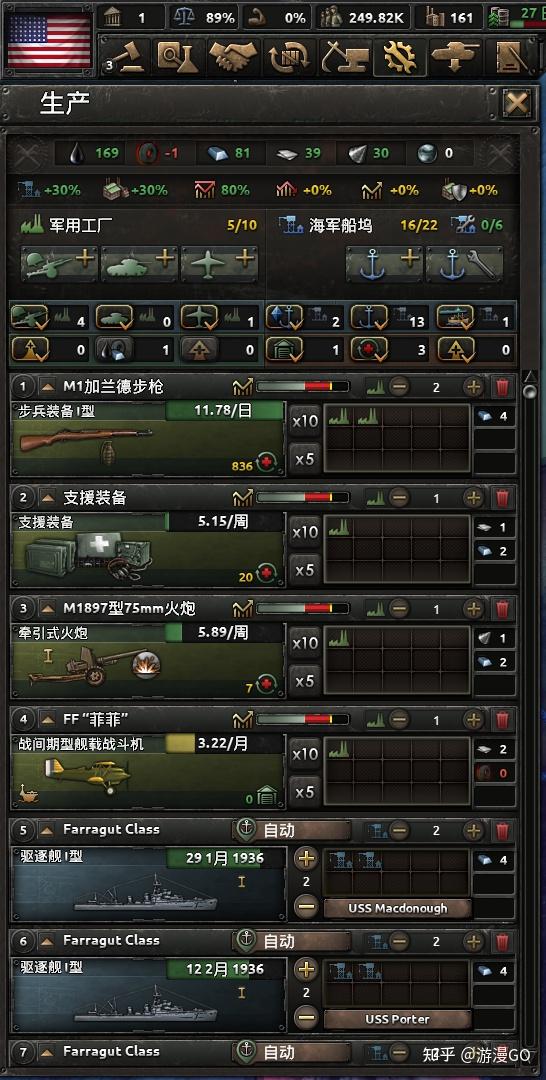This screenshot has height=1080, width=546.
Task: Add new aircraft production line
Action: pos(220,264)
